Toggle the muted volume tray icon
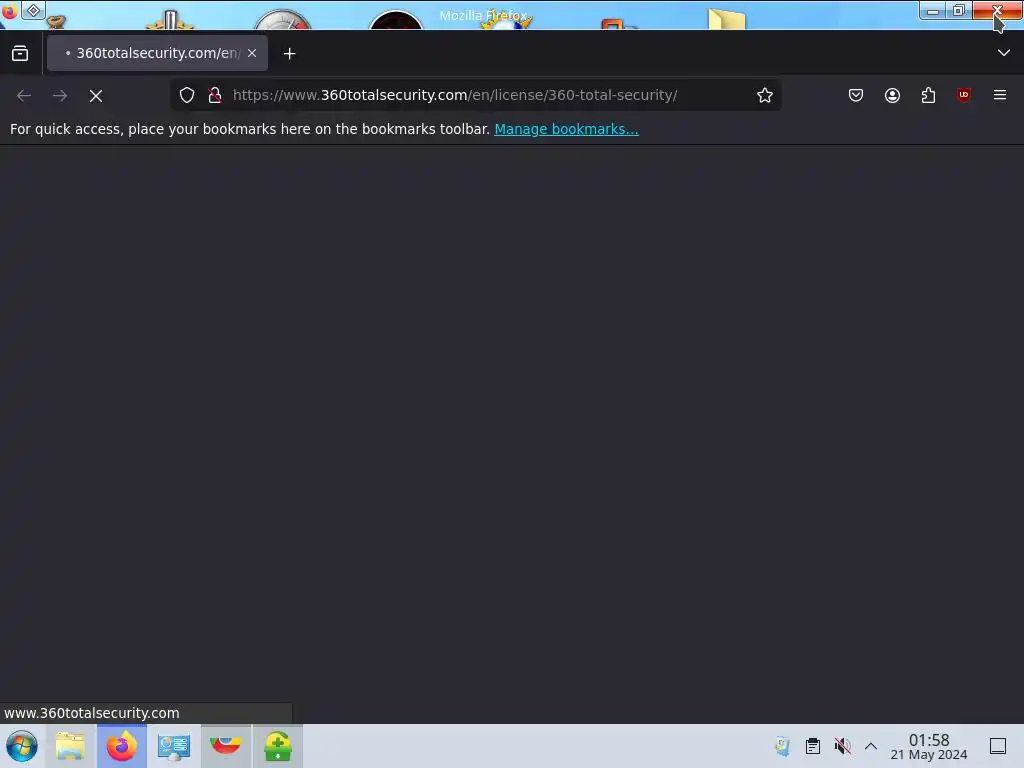This screenshot has height=768, width=1024. coord(842,746)
